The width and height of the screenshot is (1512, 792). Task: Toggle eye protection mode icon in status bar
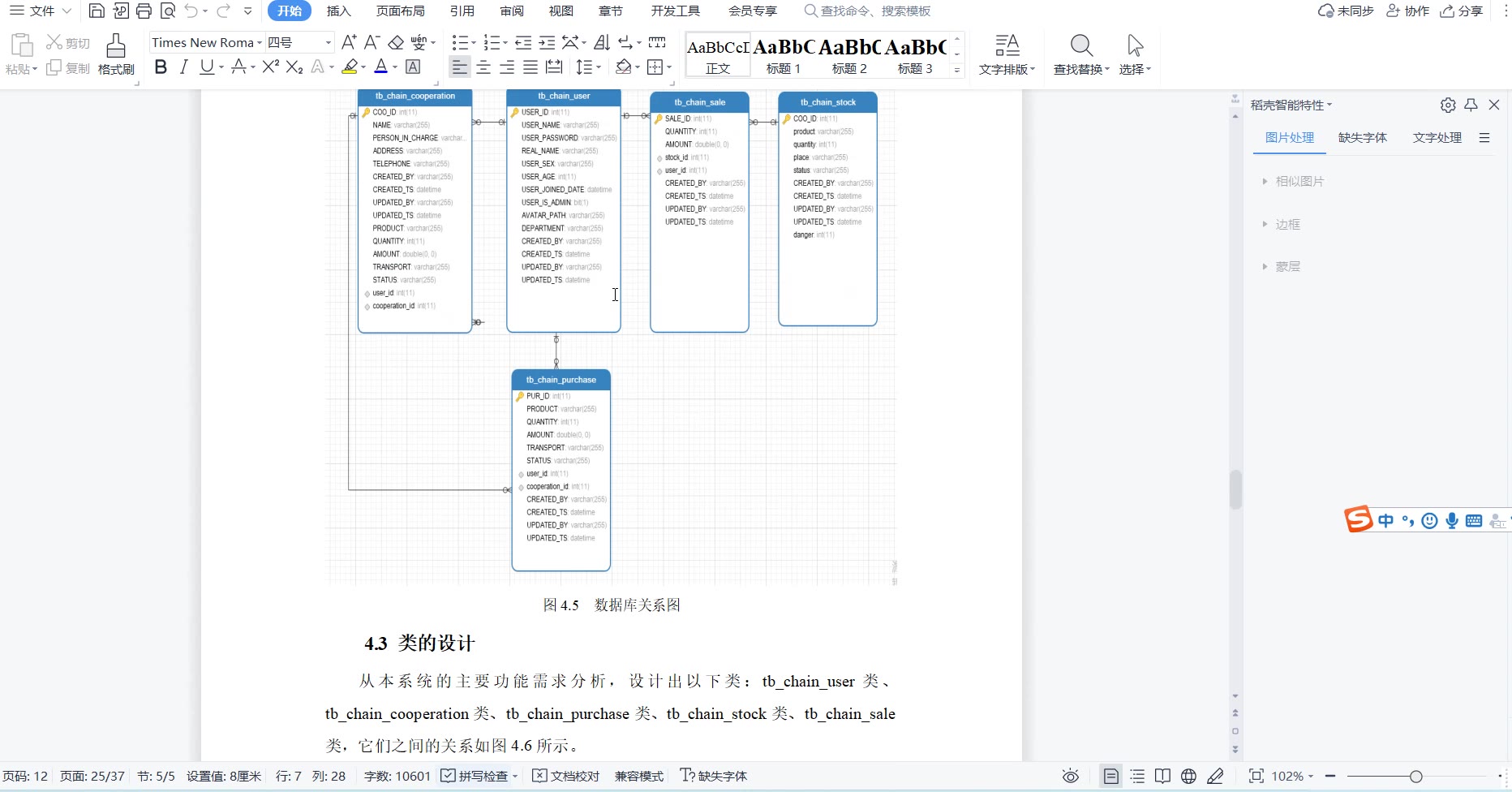[x=1071, y=776]
